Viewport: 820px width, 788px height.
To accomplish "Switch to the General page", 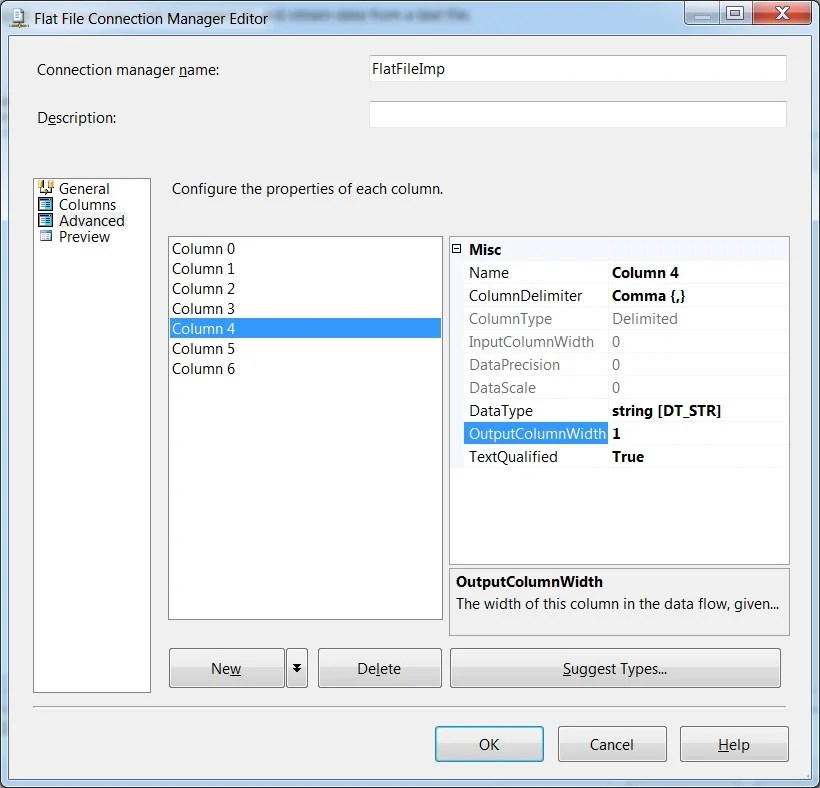I will (x=83, y=188).
